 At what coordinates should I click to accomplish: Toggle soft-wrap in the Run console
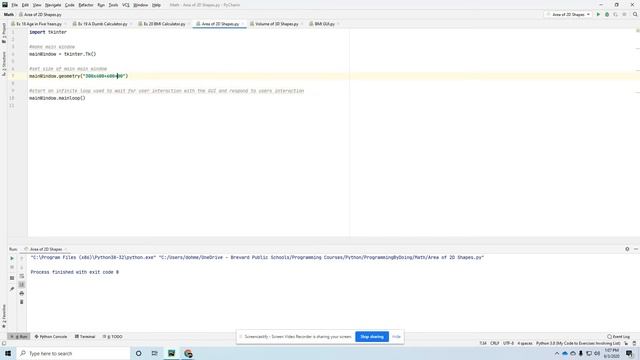pyautogui.click(x=22, y=276)
